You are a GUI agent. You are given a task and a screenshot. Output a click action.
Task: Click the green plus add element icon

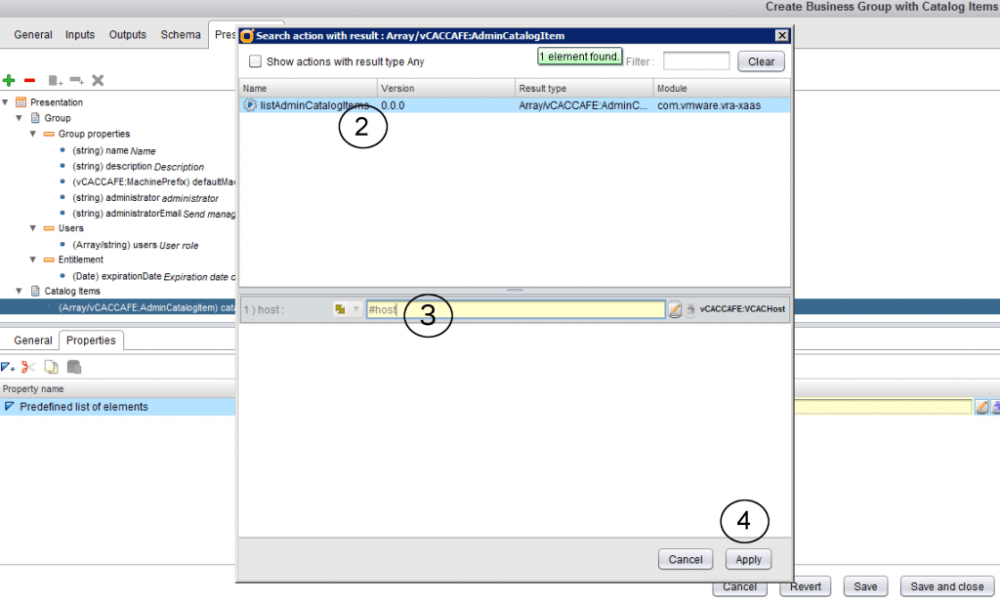click(x=9, y=80)
